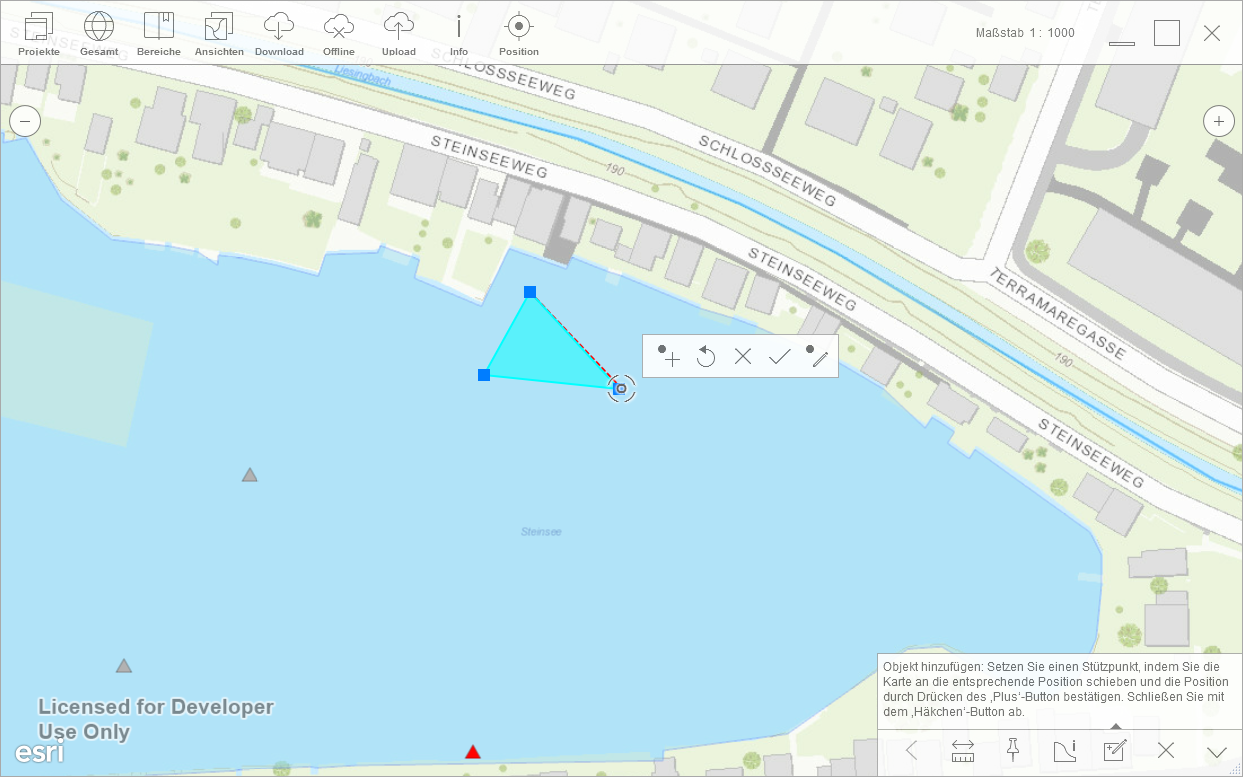
Task: Undo the last vertex
Action: point(706,356)
